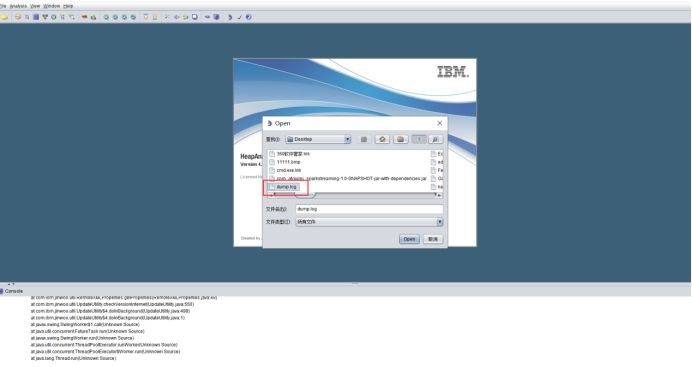Switch Open dialog to details view

coord(435,139)
